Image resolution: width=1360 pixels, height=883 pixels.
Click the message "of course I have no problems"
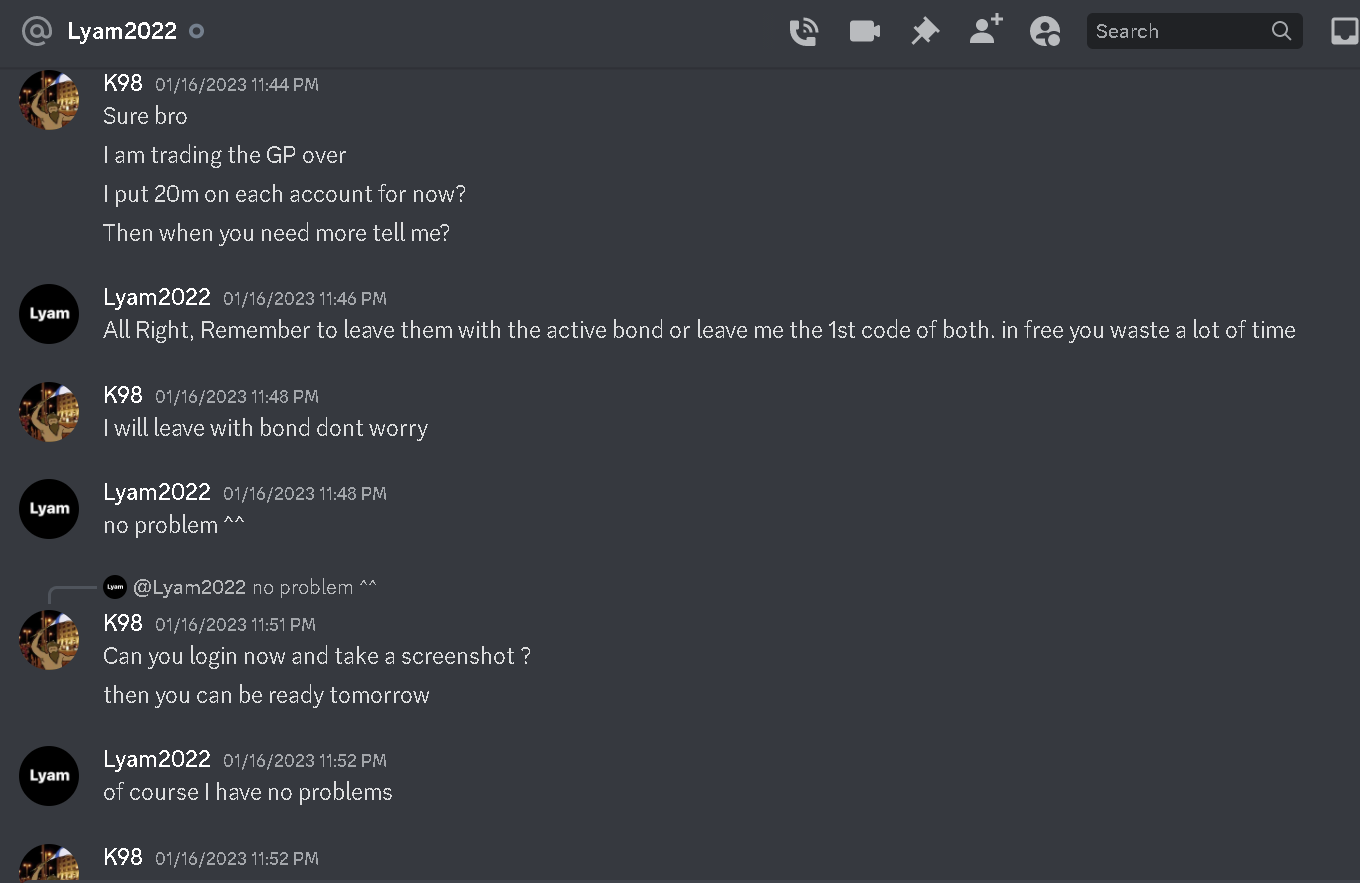[x=248, y=792]
